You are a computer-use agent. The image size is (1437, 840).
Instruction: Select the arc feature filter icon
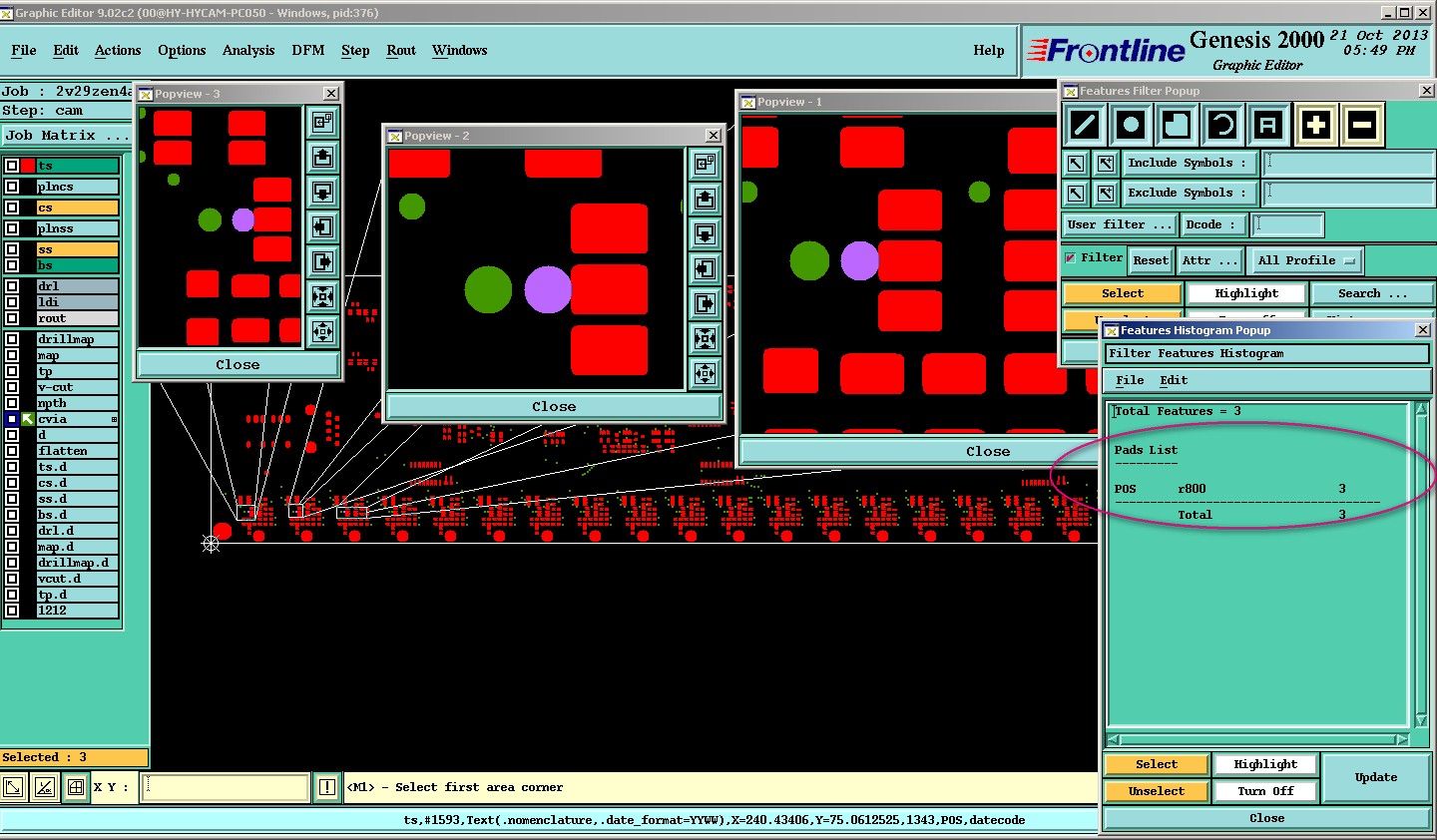1222,126
